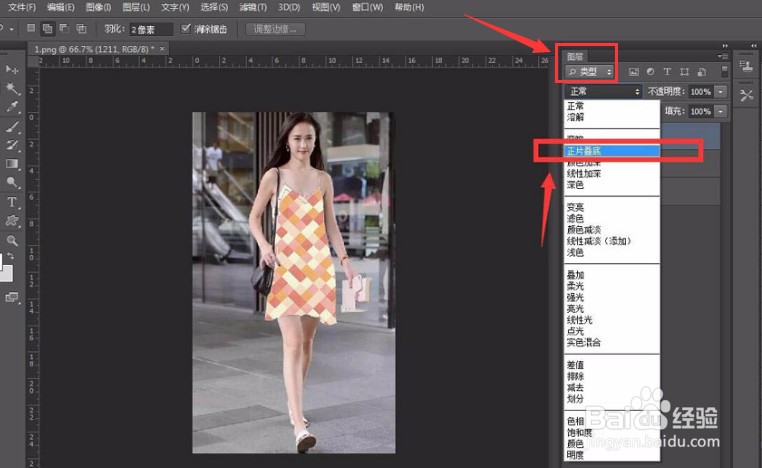The width and height of the screenshot is (762, 468).
Task: Choose 正片叠底 blend mode
Action: click(x=612, y=151)
